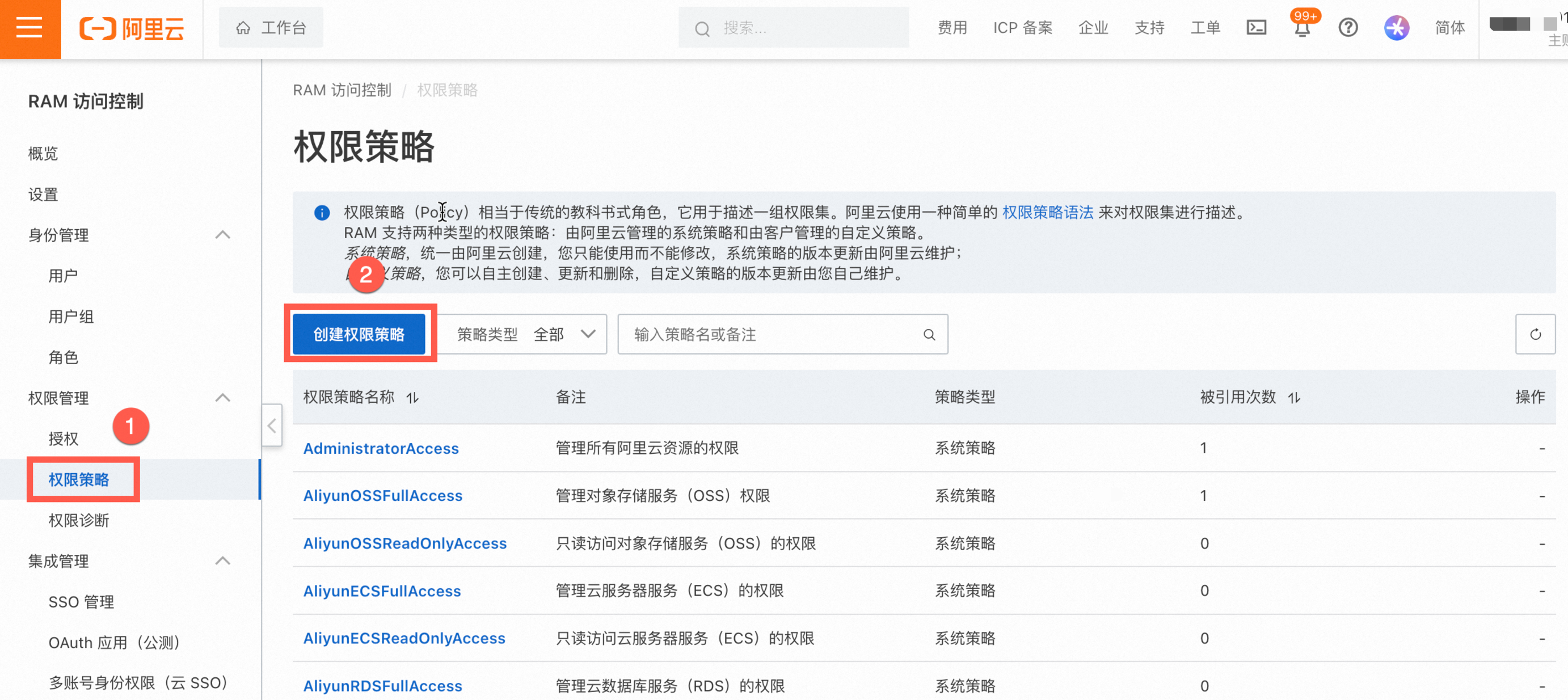Open the ICP 备案 menu

pyautogui.click(x=1023, y=28)
